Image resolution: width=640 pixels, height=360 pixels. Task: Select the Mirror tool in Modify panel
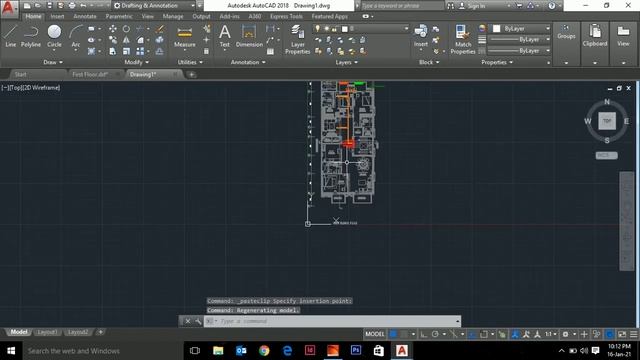tap(126, 40)
